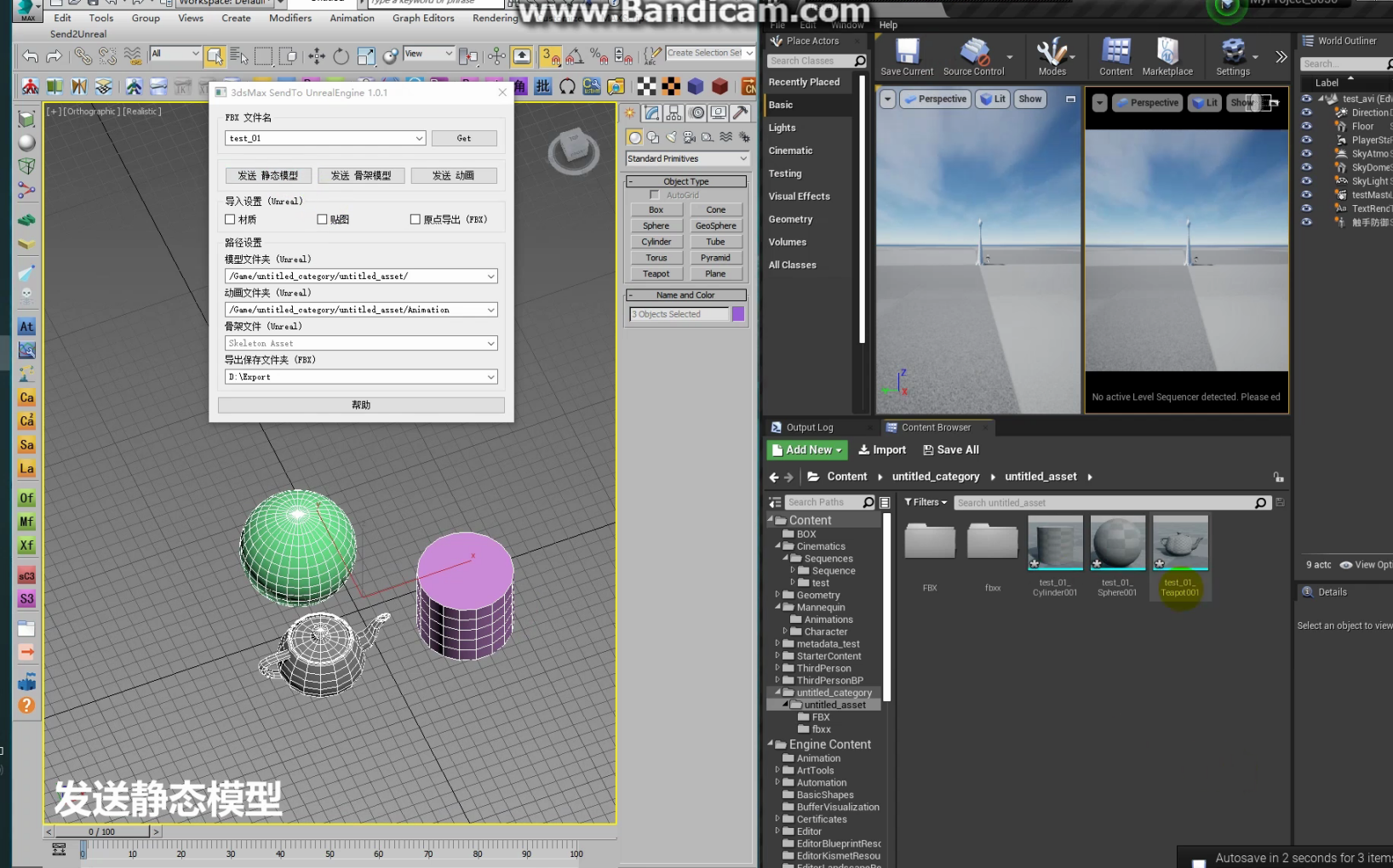Viewport: 1393px width, 868px height.
Task: Open the Send2Unreal menu
Action: pyautogui.click(x=78, y=34)
